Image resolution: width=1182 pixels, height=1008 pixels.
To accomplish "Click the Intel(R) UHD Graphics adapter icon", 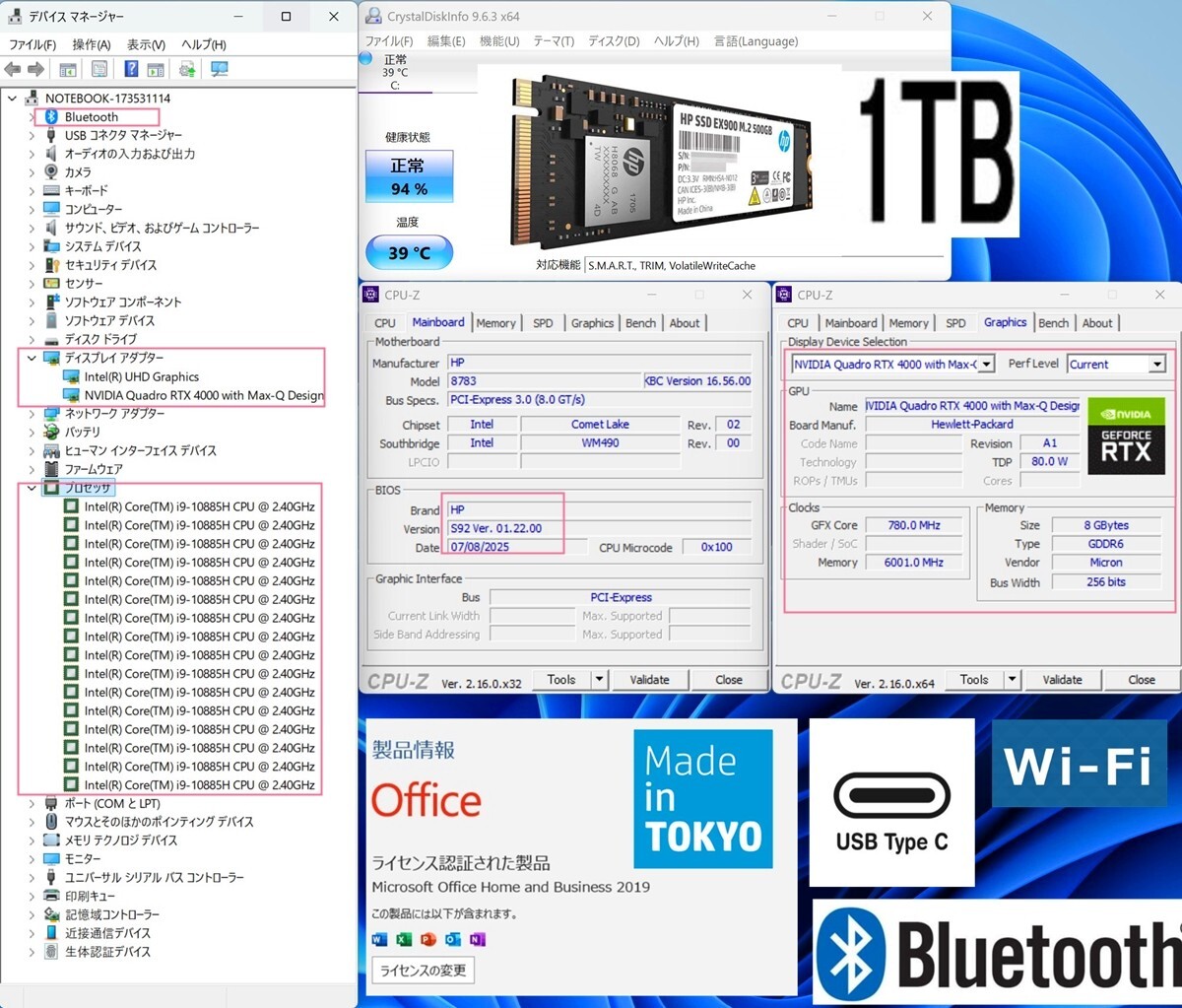I will [71, 376].
